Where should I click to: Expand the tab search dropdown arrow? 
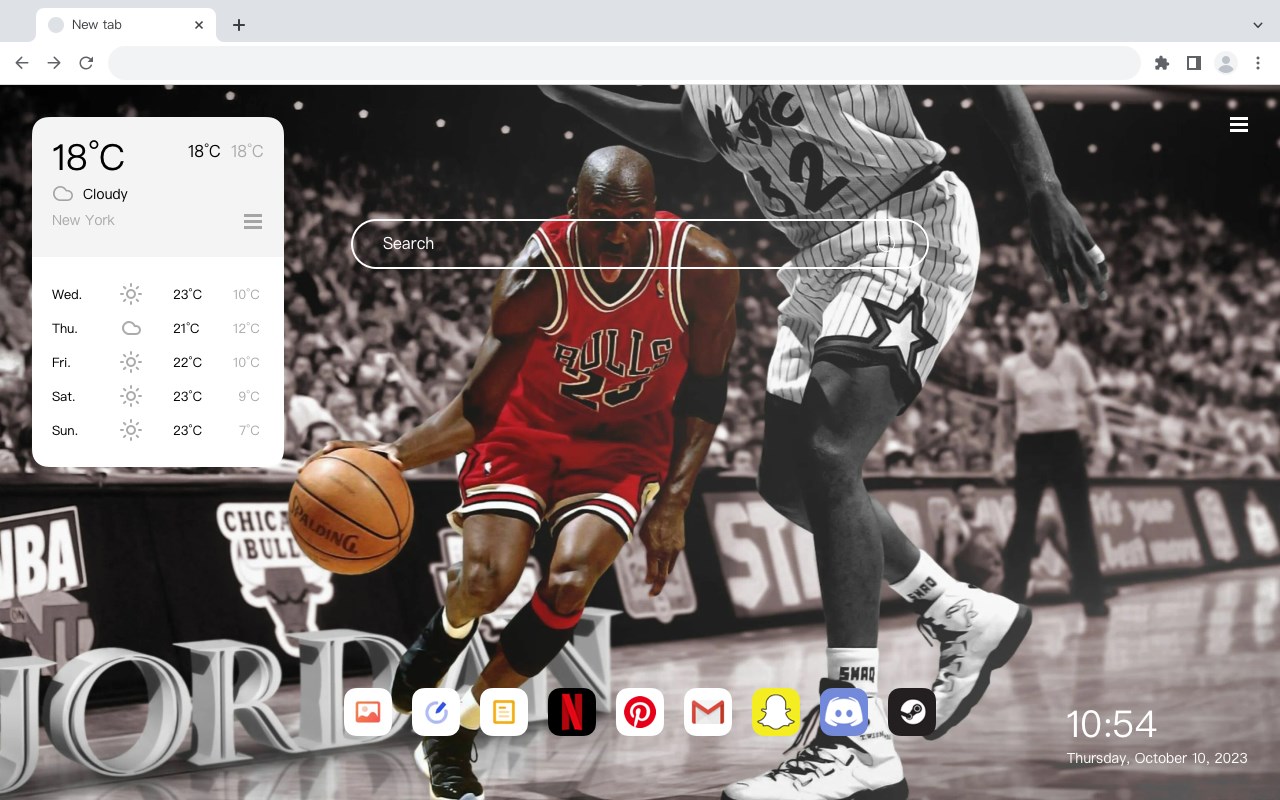click(1258, 25)
